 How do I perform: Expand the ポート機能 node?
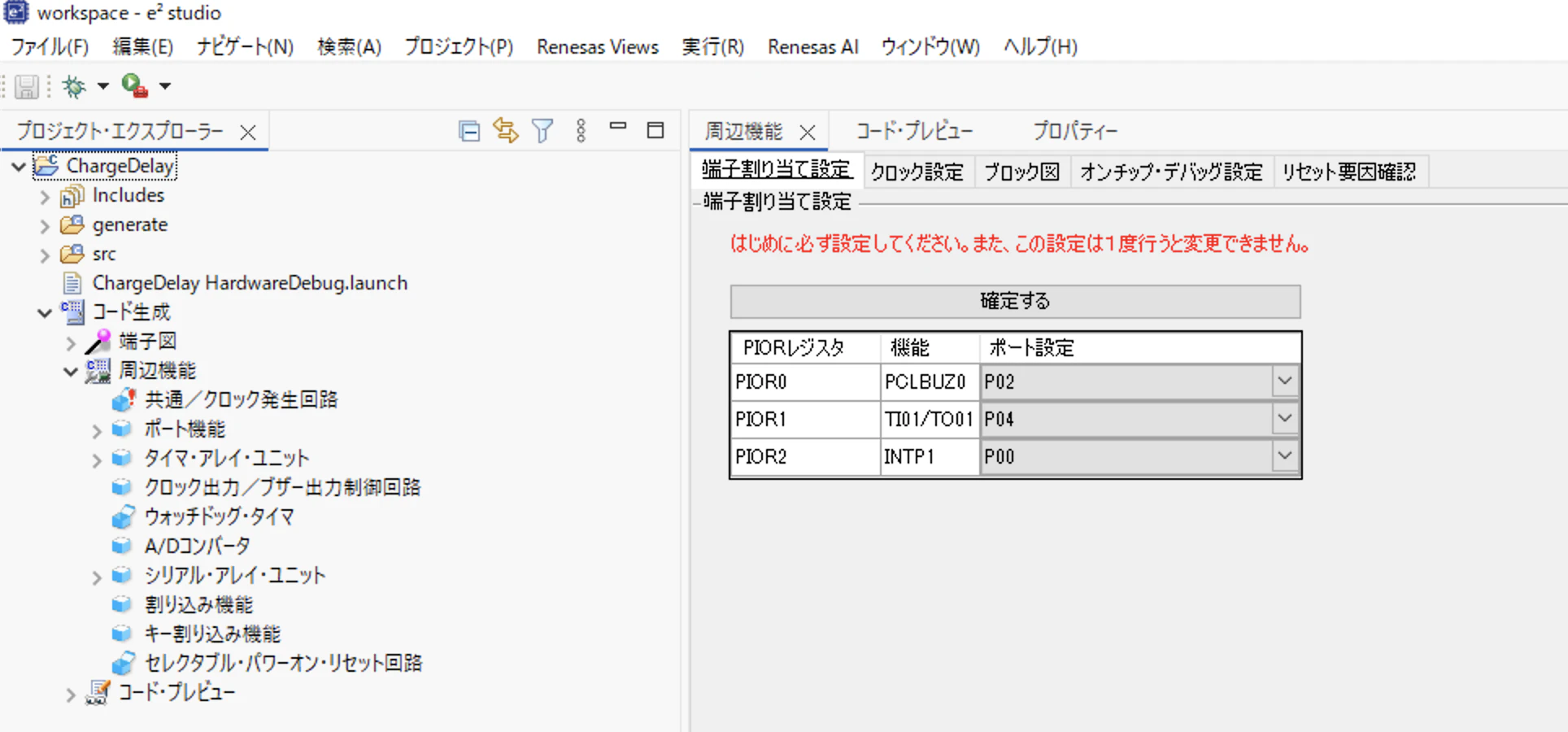pos(97,431)
